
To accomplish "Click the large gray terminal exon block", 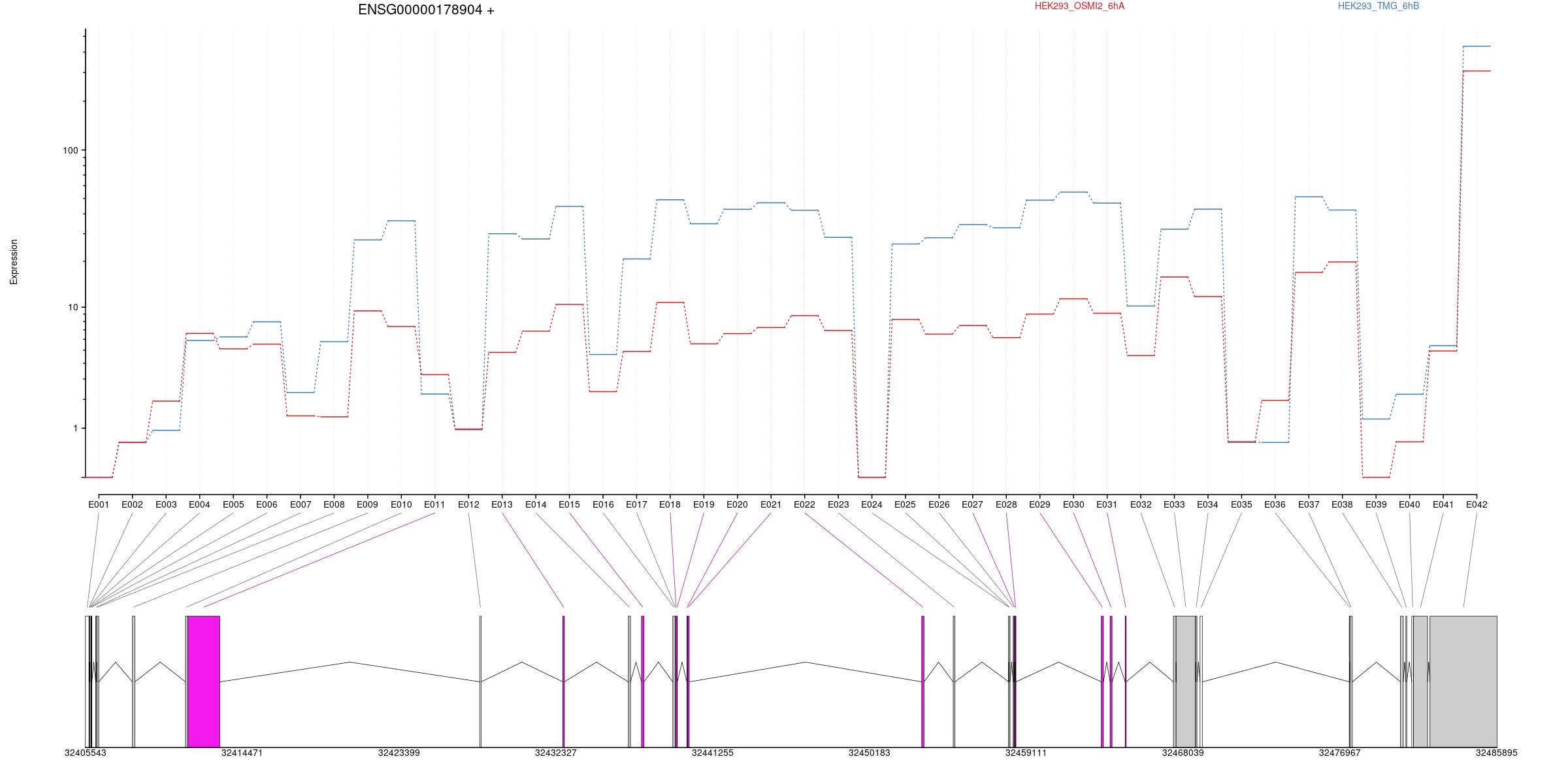I will click(1463, 681).
